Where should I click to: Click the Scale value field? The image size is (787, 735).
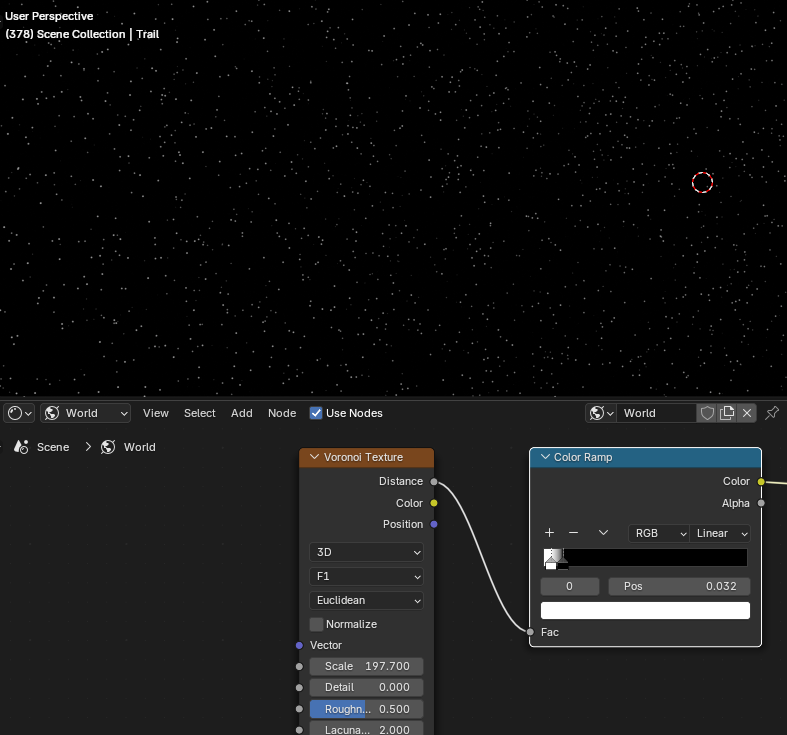click(x=366, y=666)
